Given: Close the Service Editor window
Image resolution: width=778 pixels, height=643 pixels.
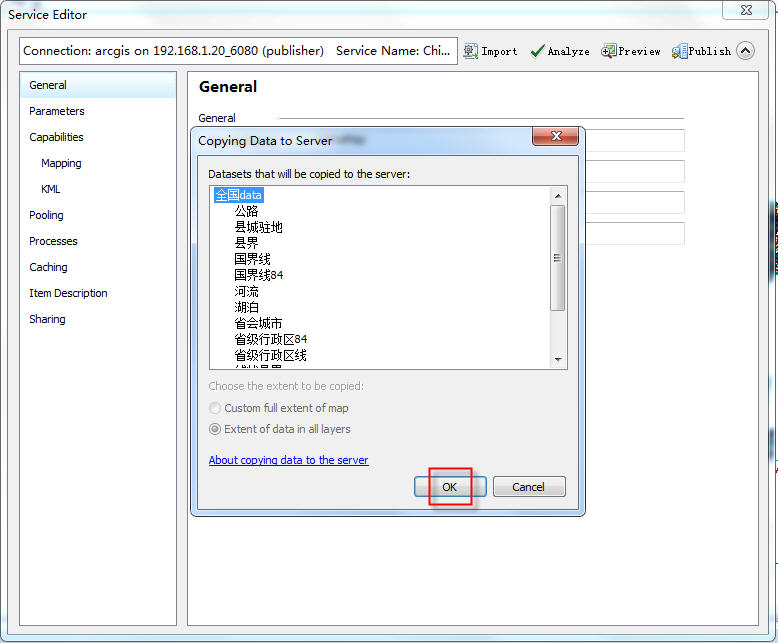Looking at the screenshot, I should 746,10.
